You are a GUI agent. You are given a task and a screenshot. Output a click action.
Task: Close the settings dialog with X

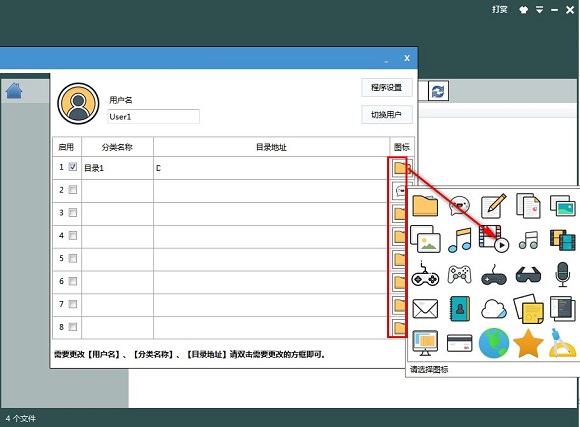pos(407,58)
